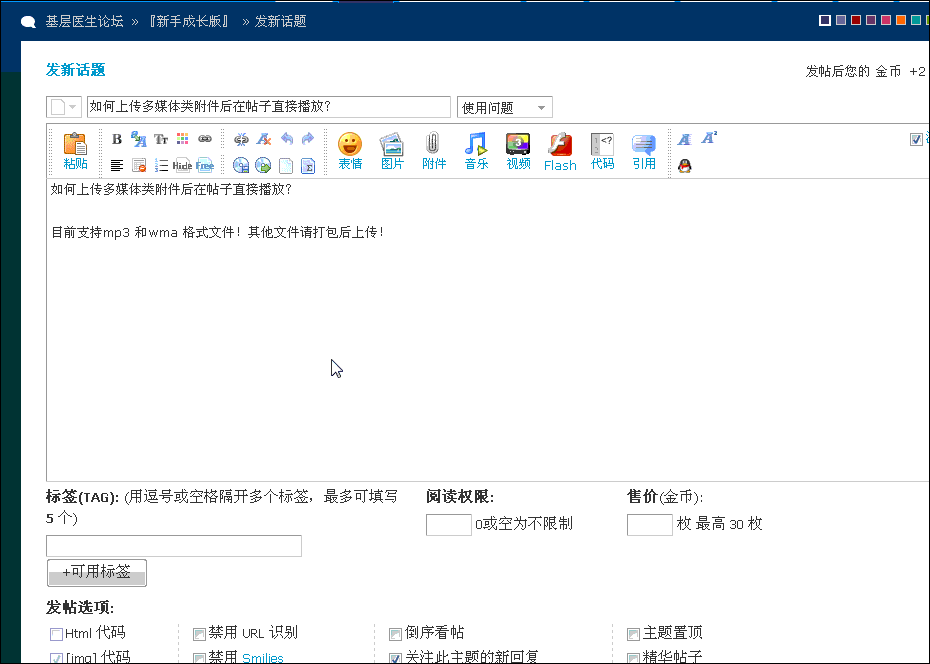Go to 基层医生论坛 in the breadcrumb
This screenshot has width=930, height=664.
[84, 21]
